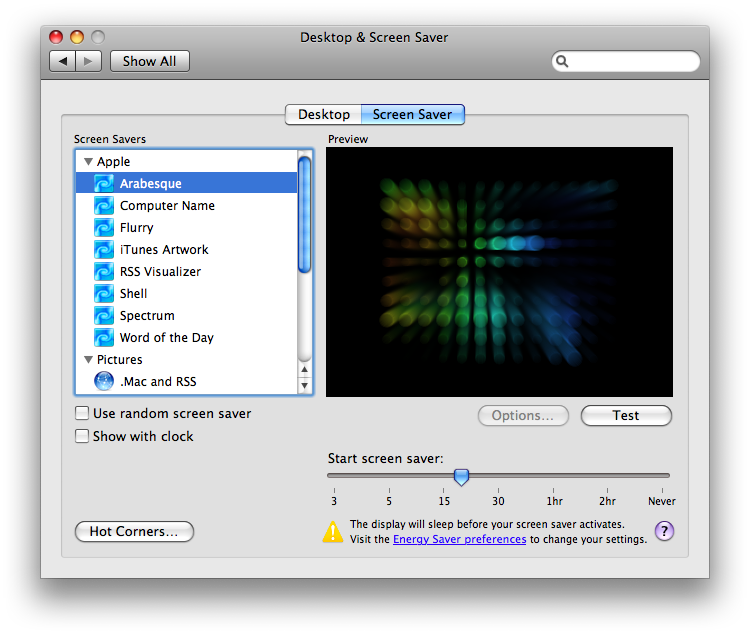The width and height of the screenshot is (750, 634).
Task: Click the yellow minimize window button
Action: [77, 37]
